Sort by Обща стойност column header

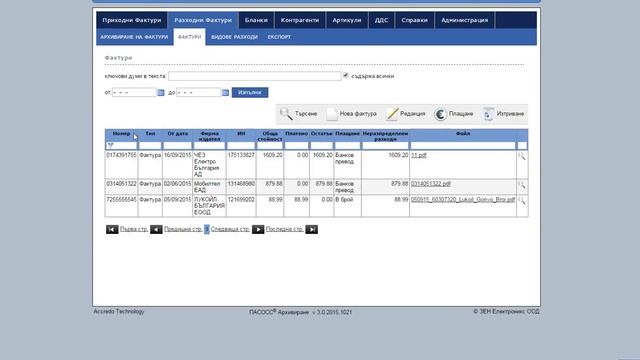pyautogui.click(x=270, y=136)
